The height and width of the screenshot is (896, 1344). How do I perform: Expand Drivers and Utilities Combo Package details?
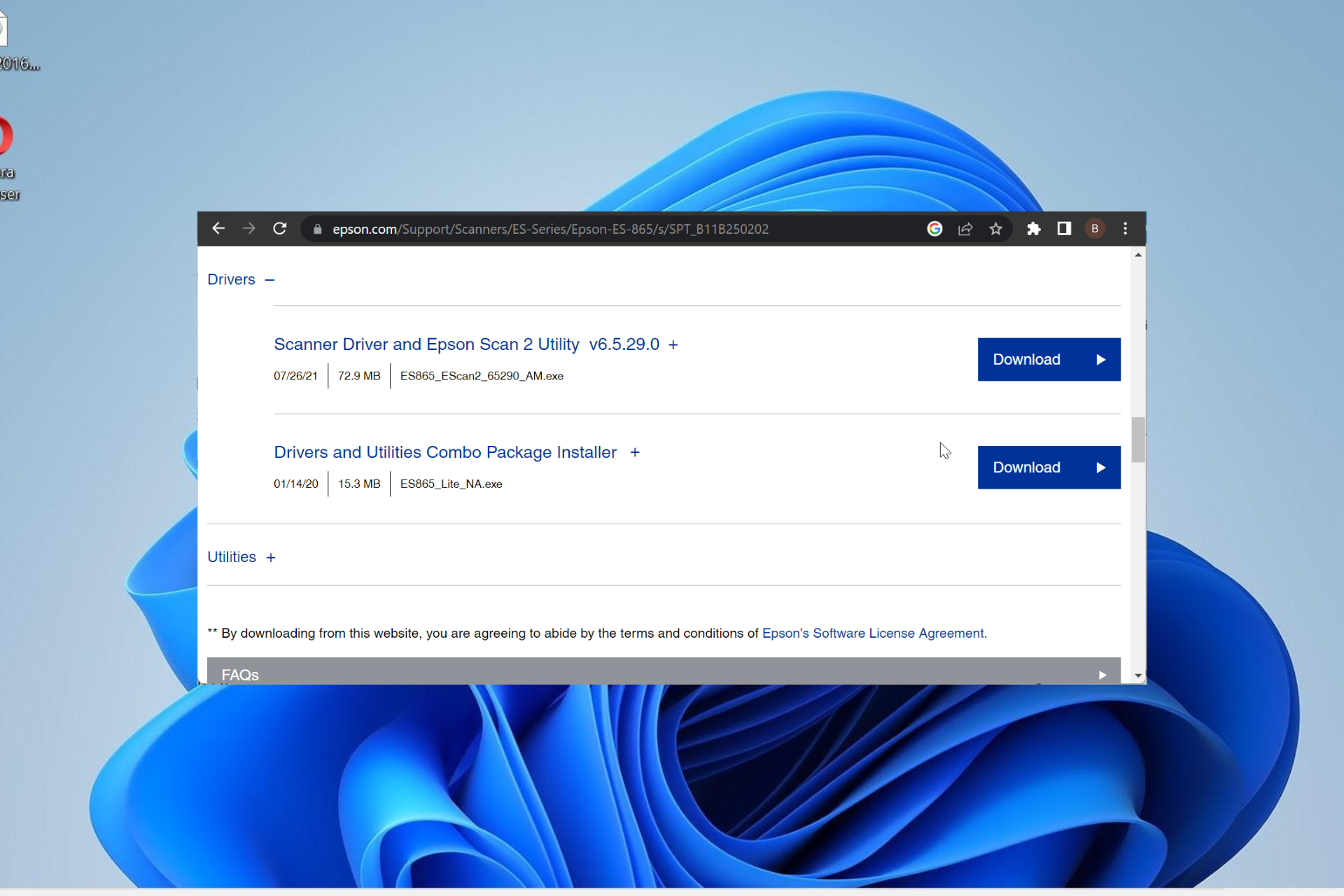pyautogui.click(x=635, y=453)
